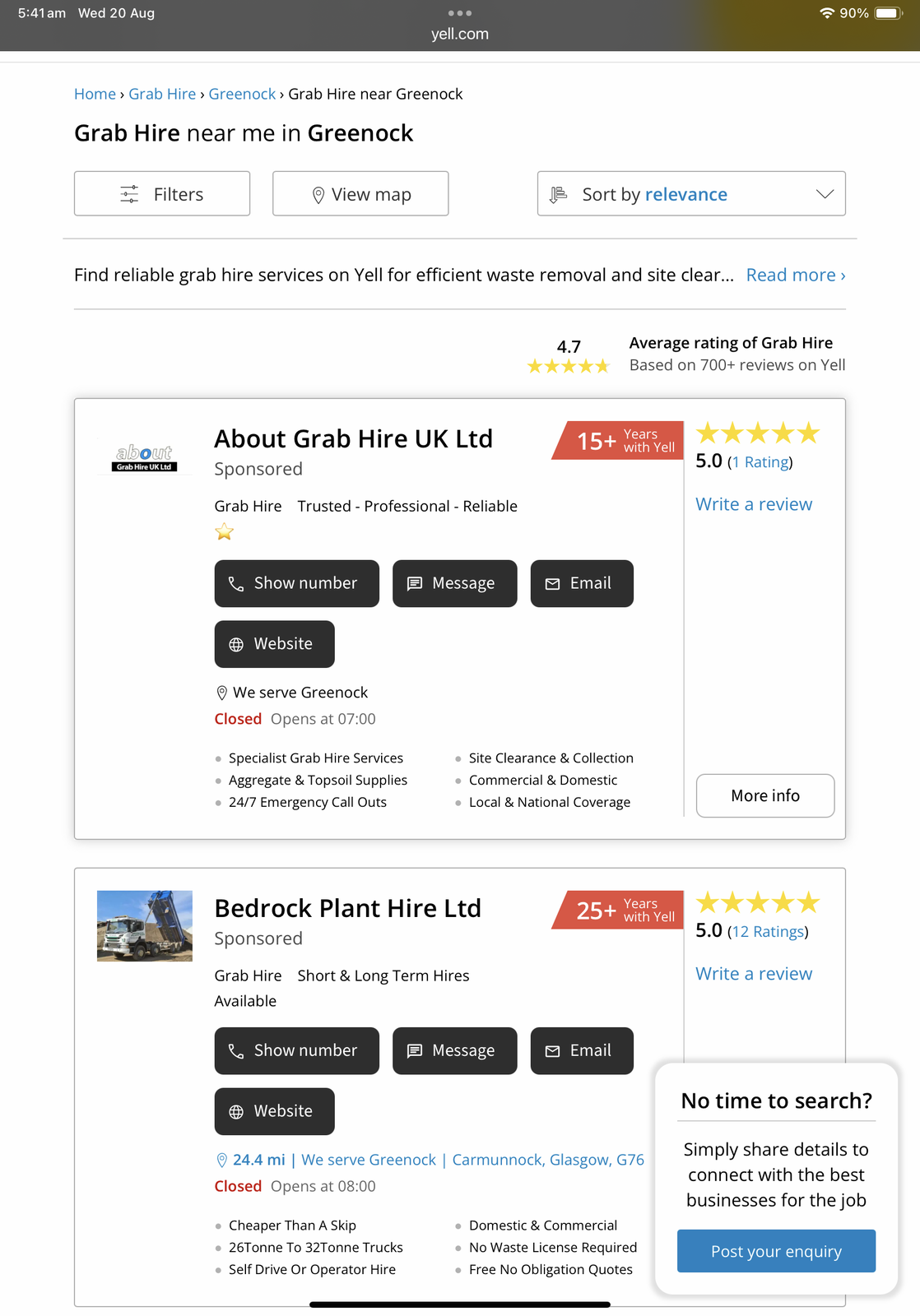The width and height of the screenshot is (920, 1316).
Task: View 12 Ratings for Bedrock Plant Hire
Action: (768, 932)
